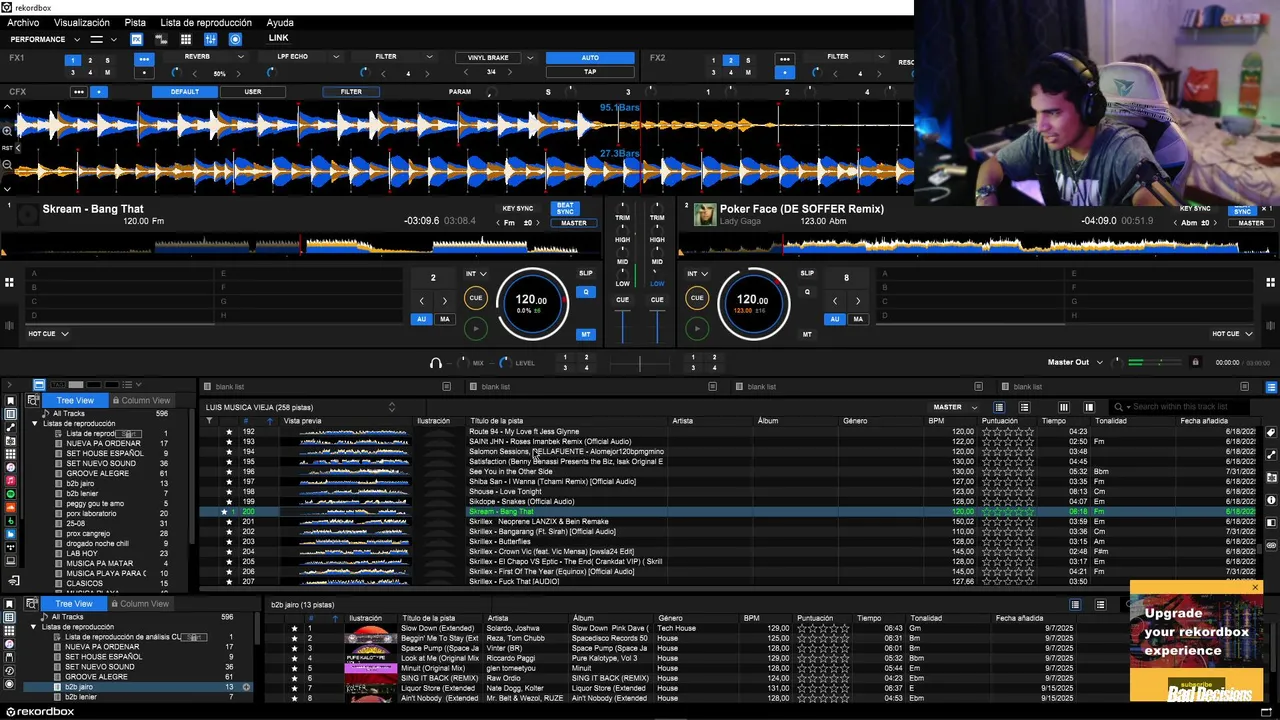Click the search magnifier icon in track list
The width and height of the screenshot is (1280, 720).
click(1118, 407)
